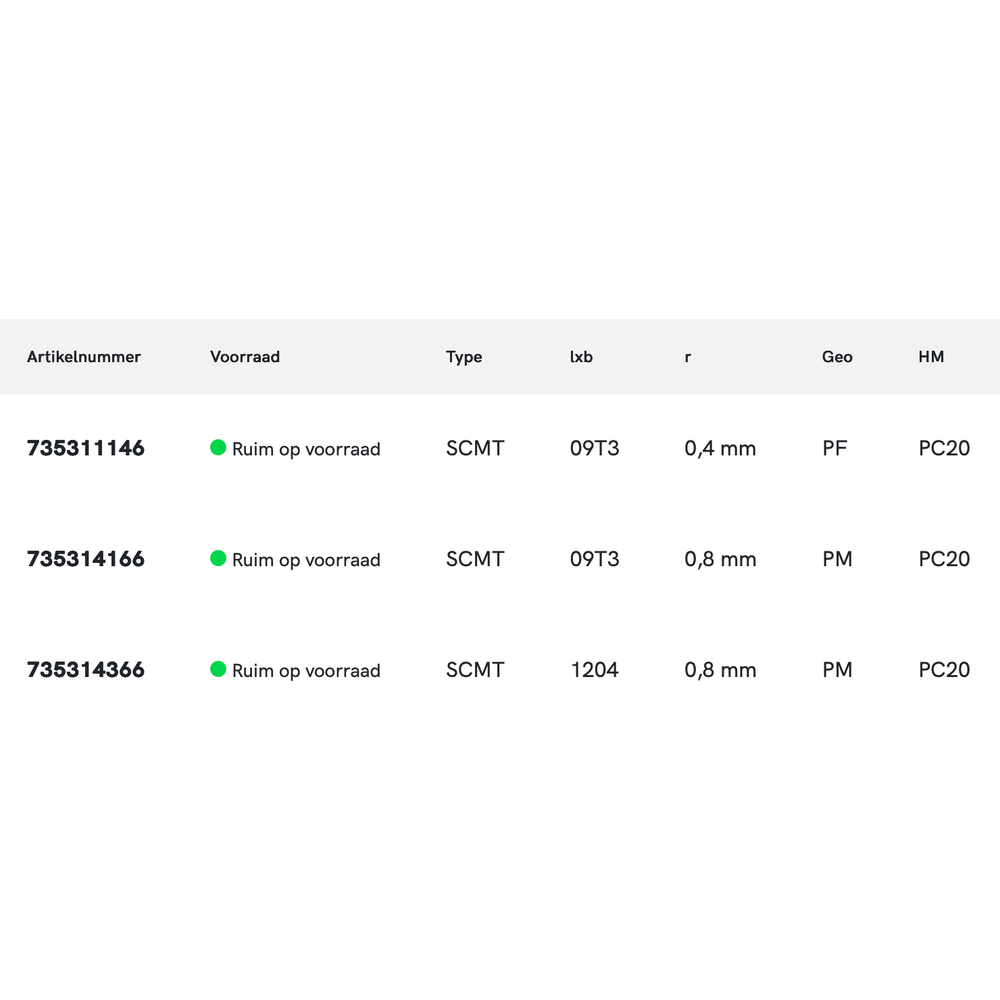Click green stock dot for 735311146

tap(218, 448)
